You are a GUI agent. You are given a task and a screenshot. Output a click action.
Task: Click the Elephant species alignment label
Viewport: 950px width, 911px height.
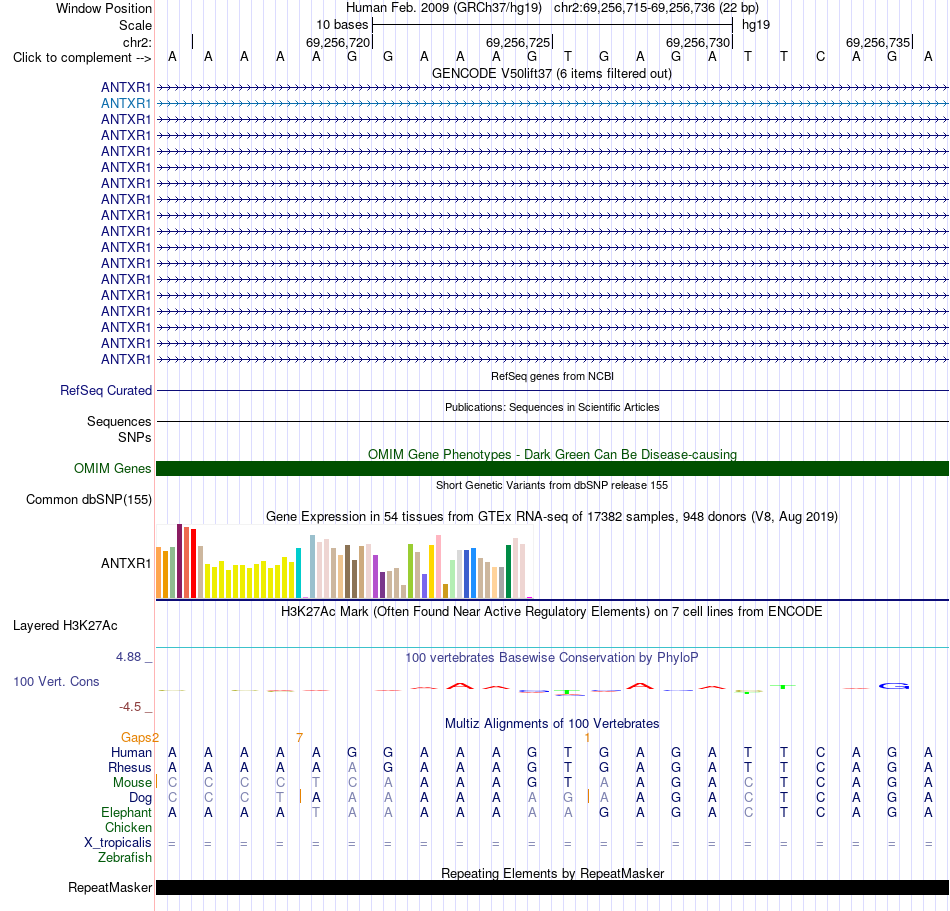click(126, 812)
